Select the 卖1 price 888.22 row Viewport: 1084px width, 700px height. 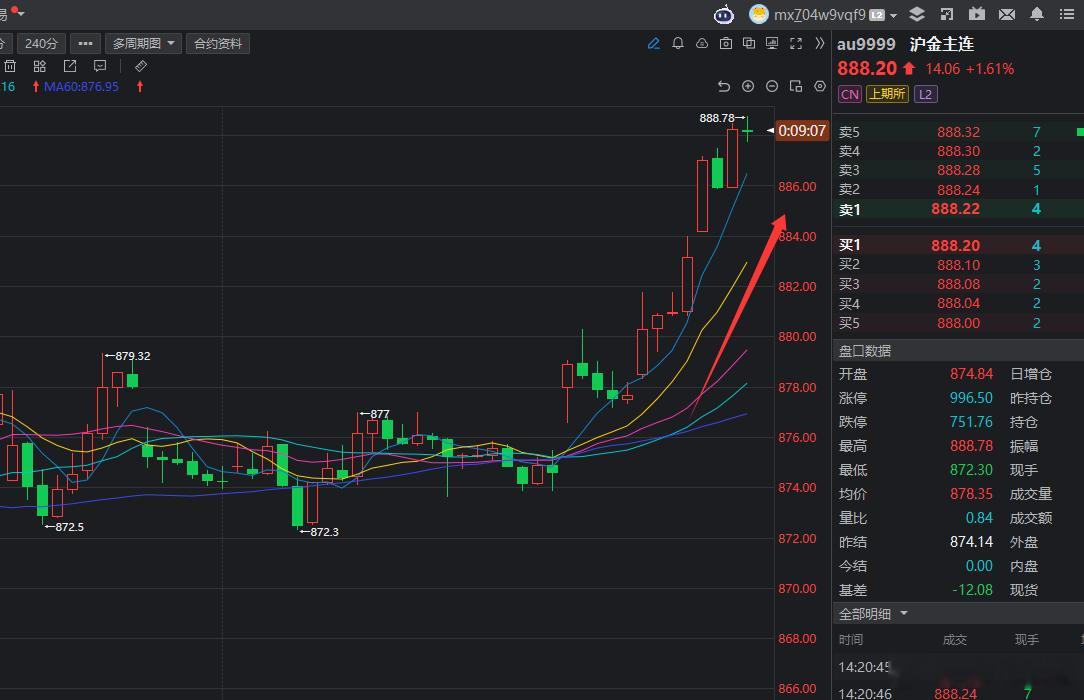[958, 209]
